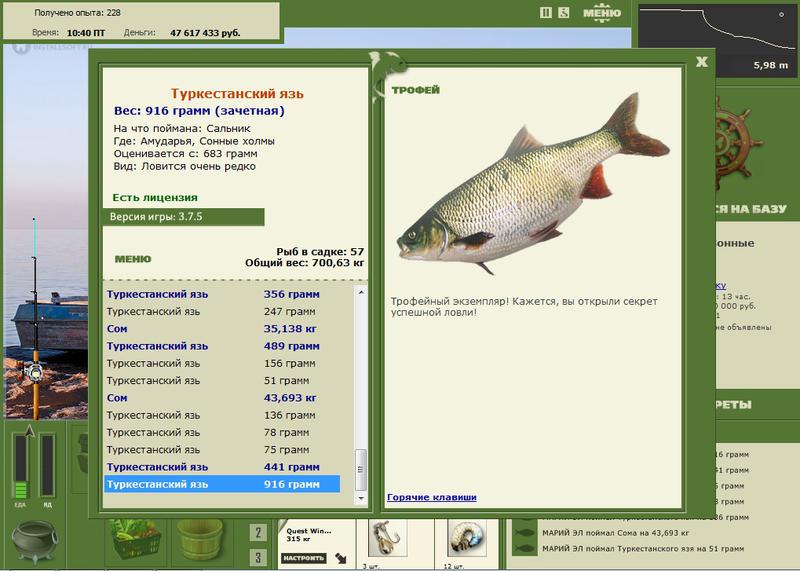
Task: Click the time 10:40 ПТ
Action: point(86,33)
